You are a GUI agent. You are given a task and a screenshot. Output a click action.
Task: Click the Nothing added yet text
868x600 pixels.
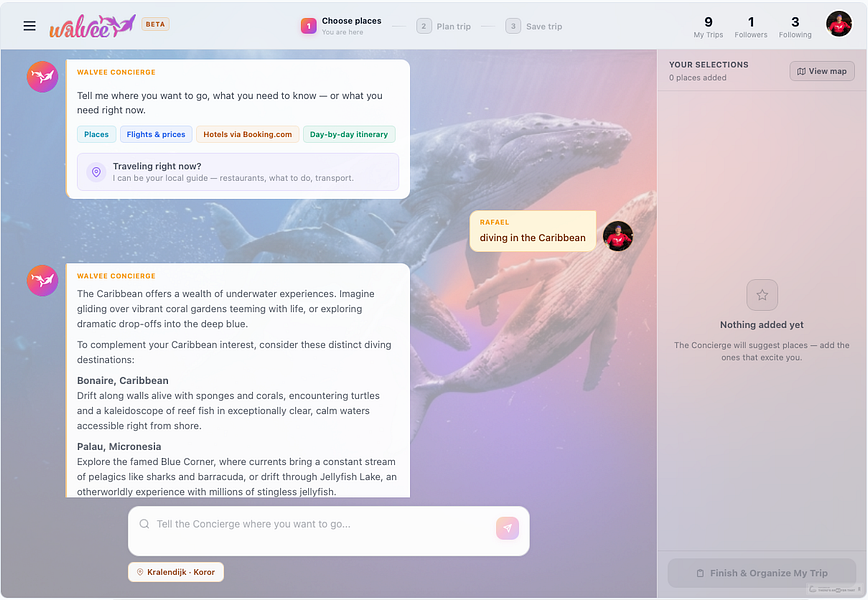point(762,325)
